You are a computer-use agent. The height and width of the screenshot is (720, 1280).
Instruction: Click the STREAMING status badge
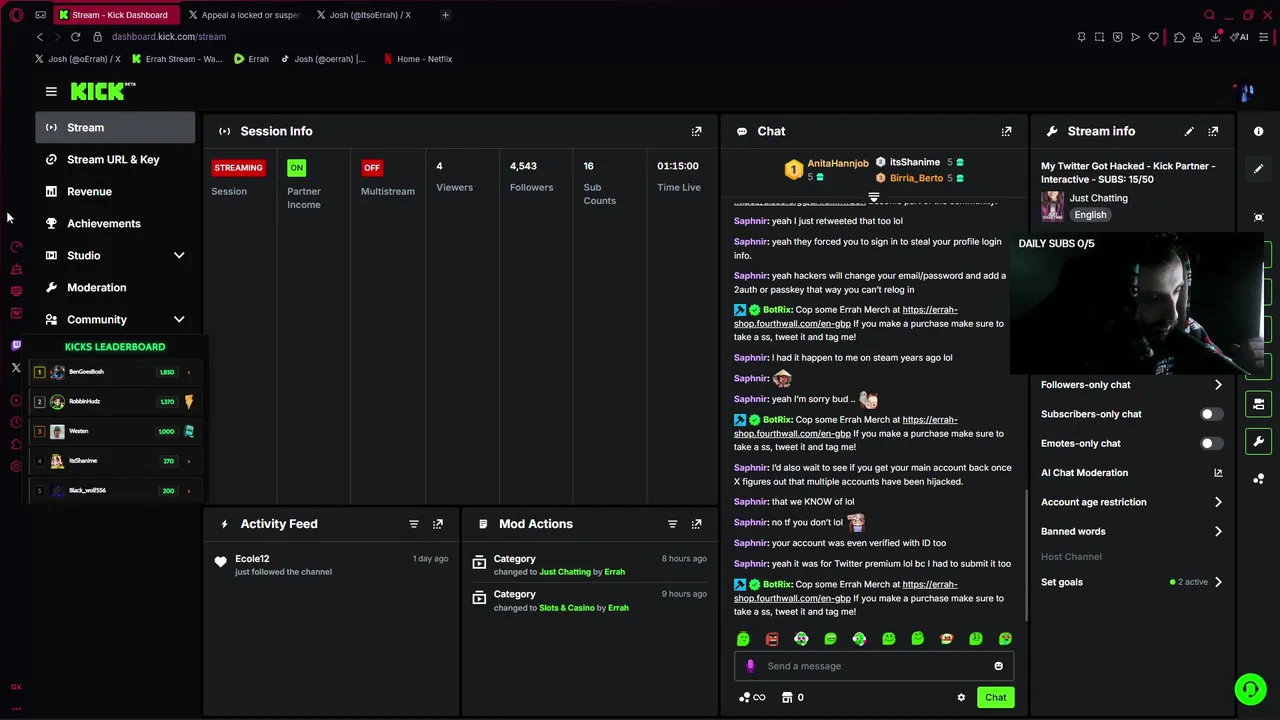[x=238, y=168]
